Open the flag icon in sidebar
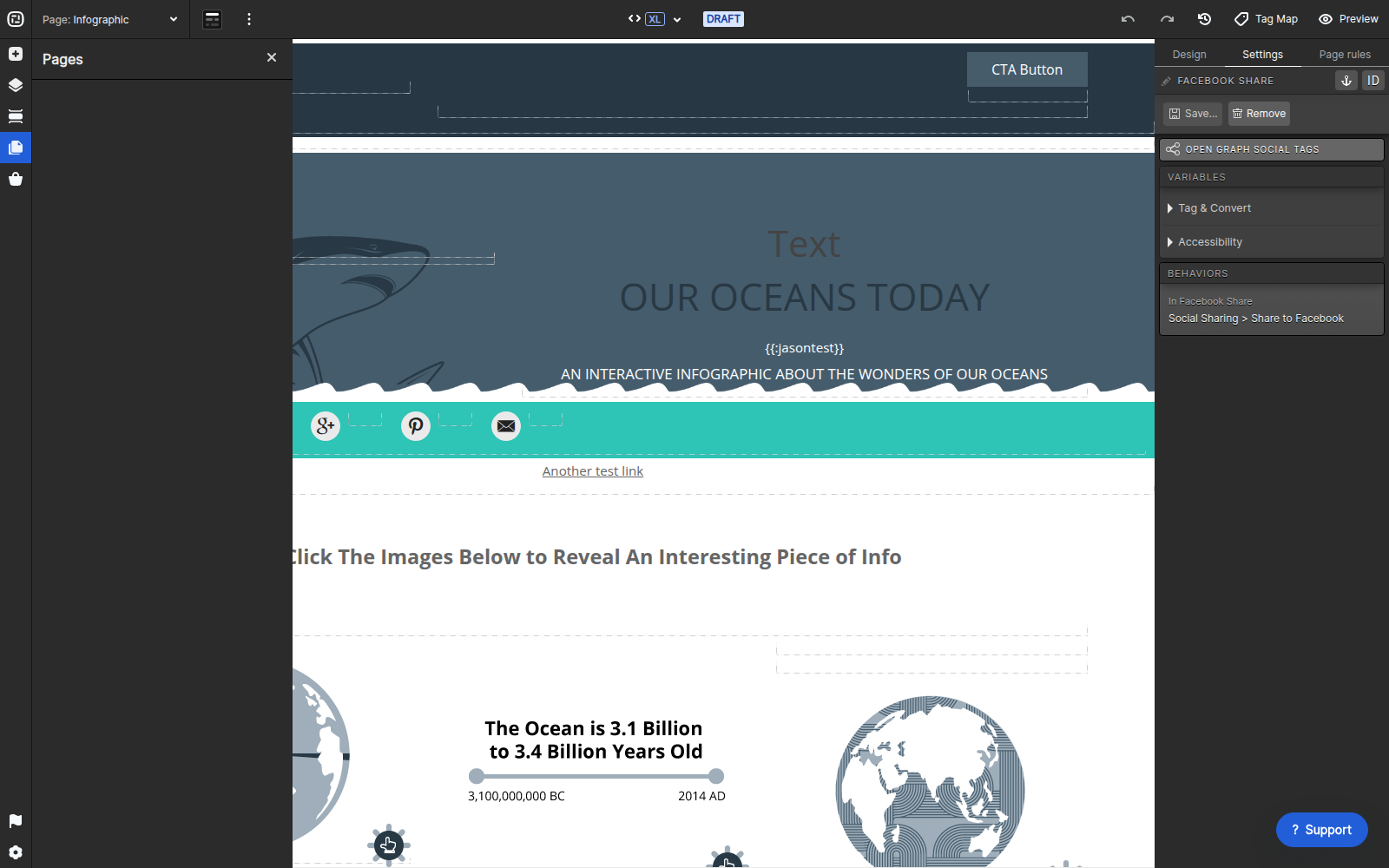The height and width of the screenshot is (868, 1389). click(16, 821)
